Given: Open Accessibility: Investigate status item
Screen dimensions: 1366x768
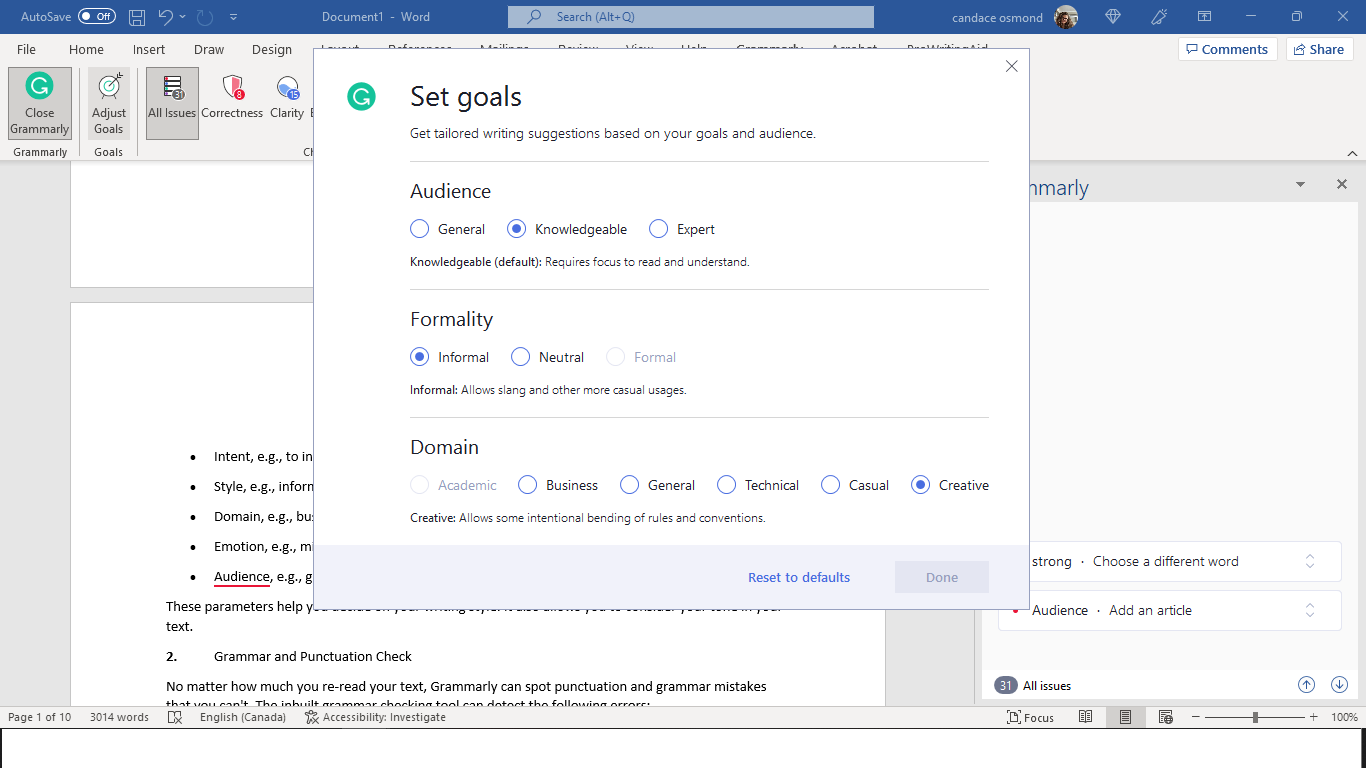Looking at the screenshot, I should coord(375,717).
